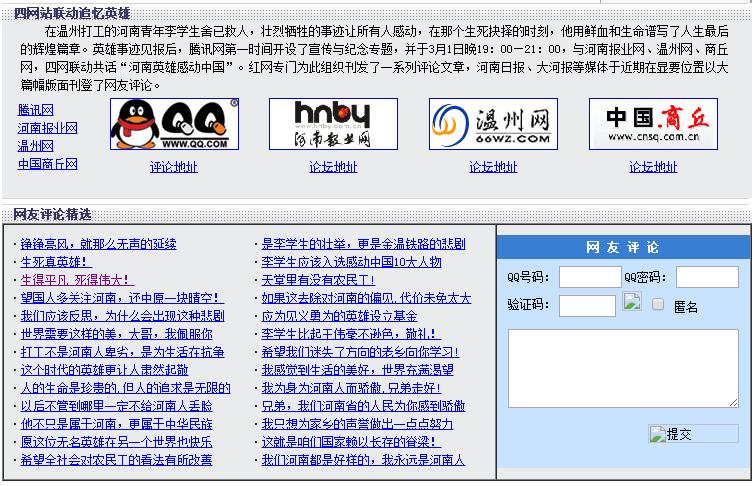Image resolution: width=755 pixels, height=486 pixels.
Task: Click 论坛地址 link under the 中国商丘 logo
Action: click(x=653, y=167)
